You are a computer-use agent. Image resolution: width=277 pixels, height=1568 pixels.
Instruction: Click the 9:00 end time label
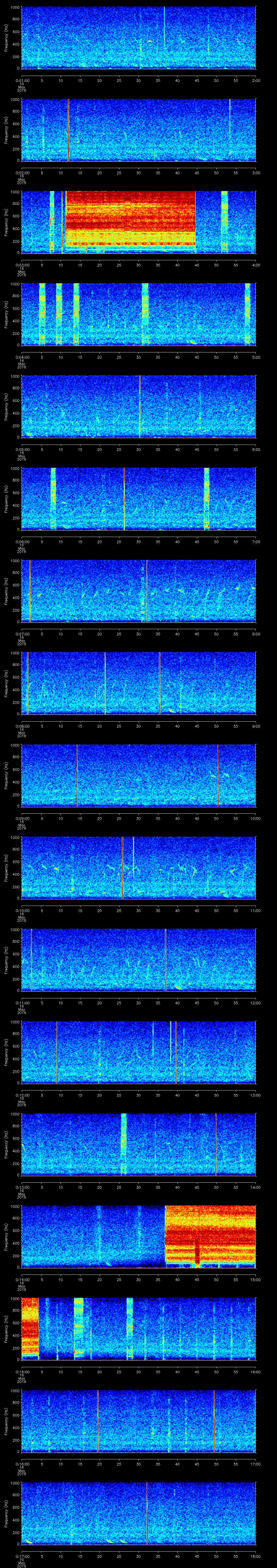click(256, 726)
